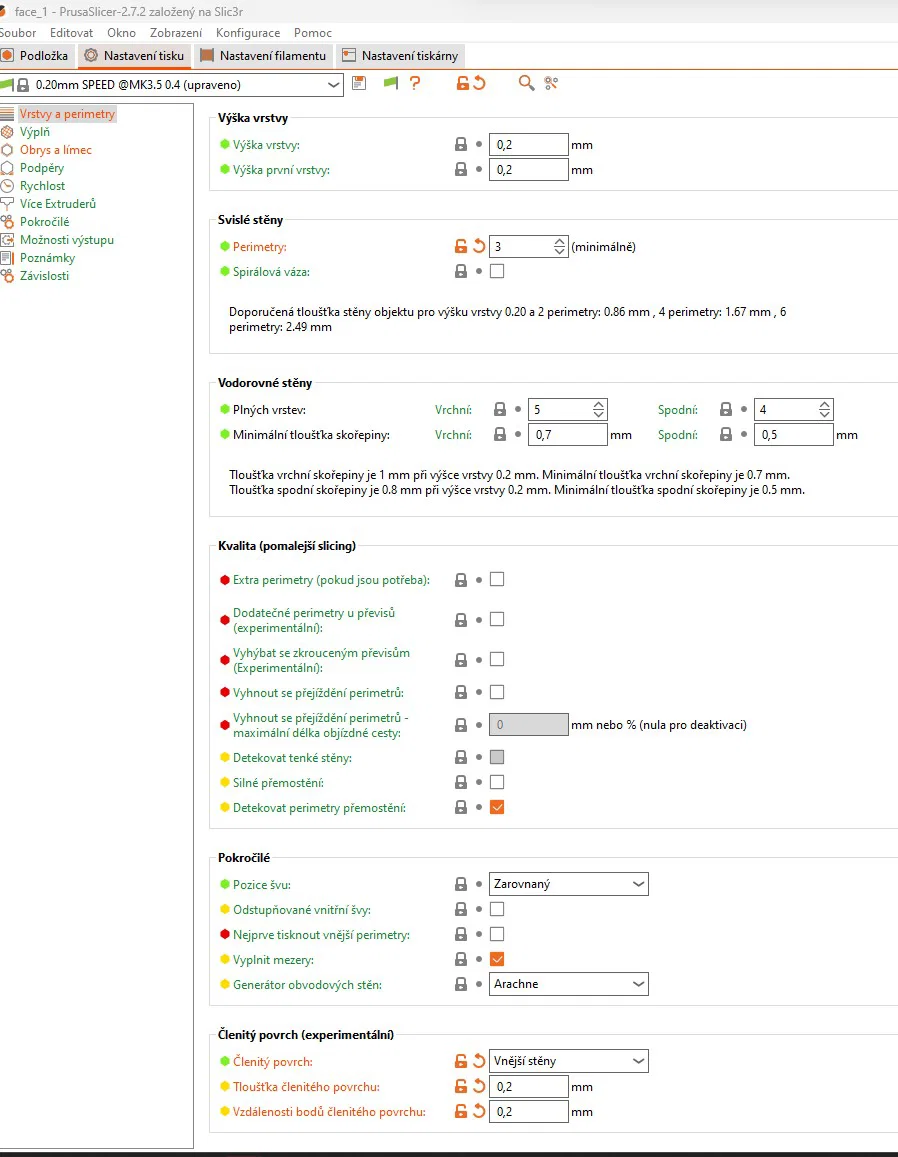Screen dimensions: 898x1157
Task: Click the Minimální tloušťka skořepiny Vrchní field
Action: 568,435
